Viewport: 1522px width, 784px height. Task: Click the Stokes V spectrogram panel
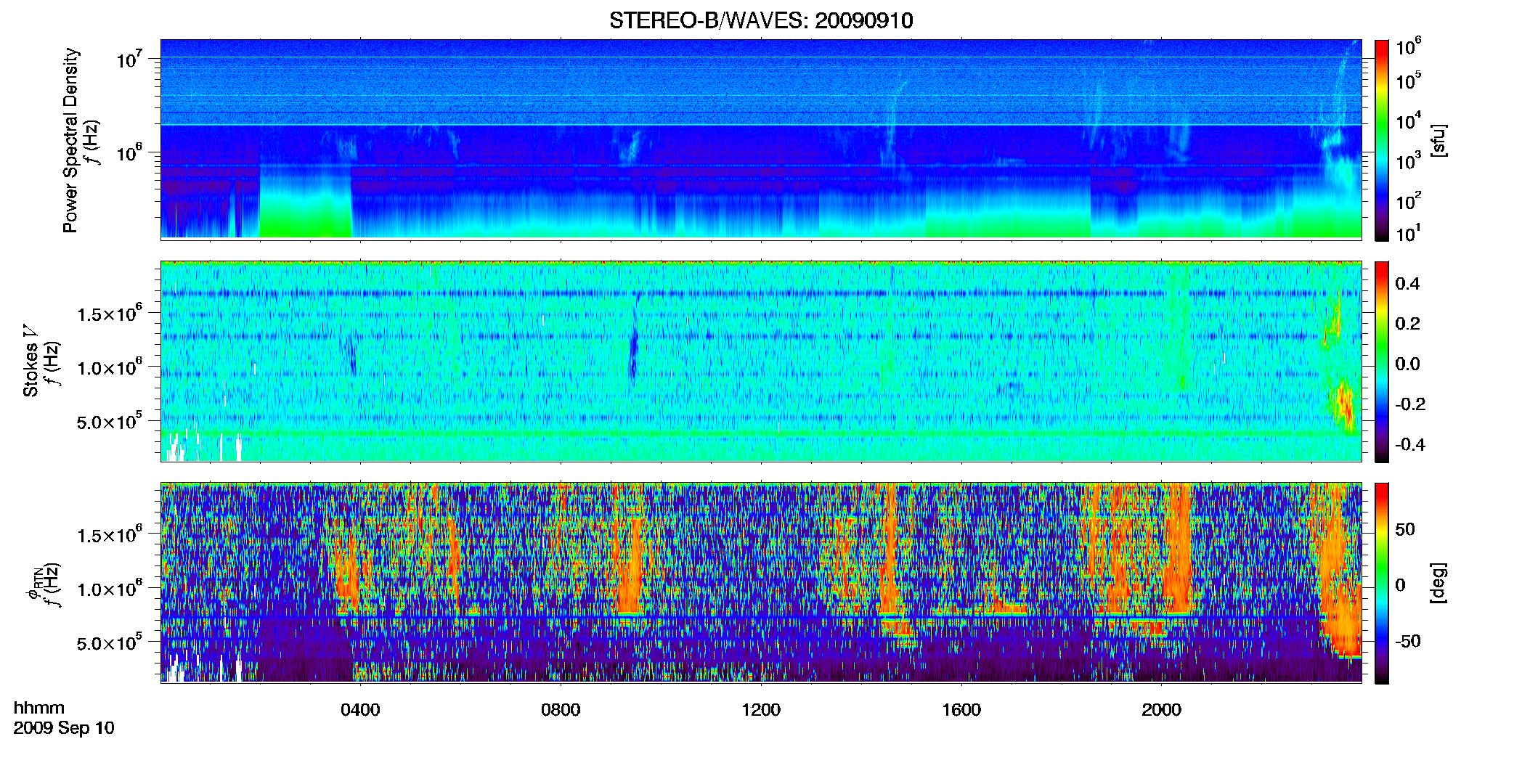coord(761,361)
